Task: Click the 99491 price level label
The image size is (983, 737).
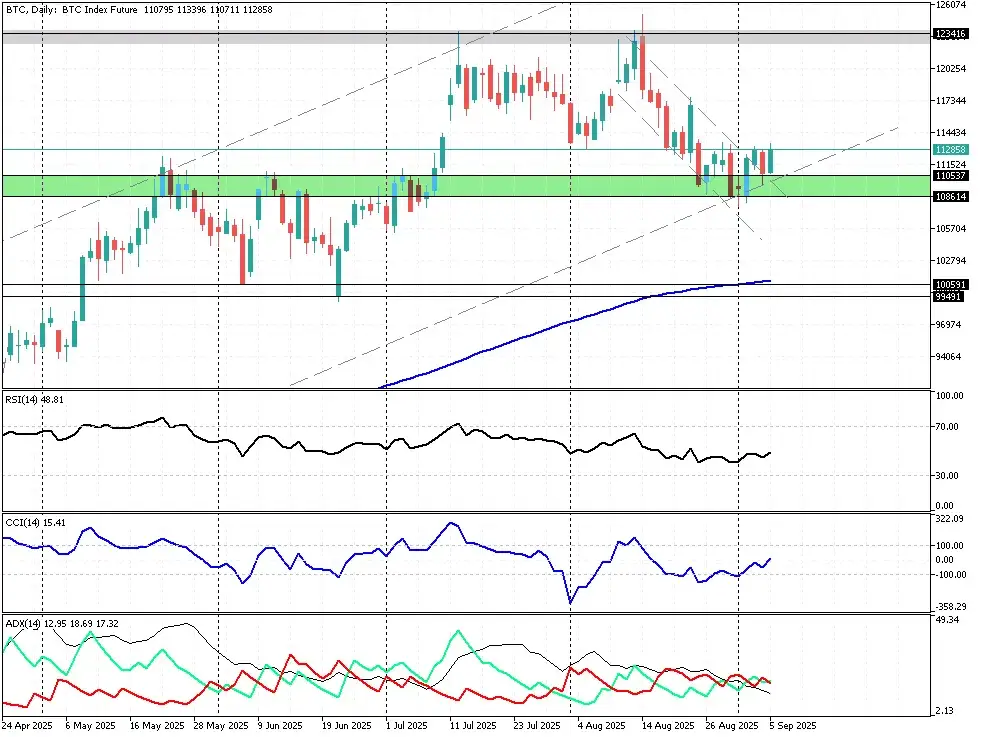Action: pos(949,296)
